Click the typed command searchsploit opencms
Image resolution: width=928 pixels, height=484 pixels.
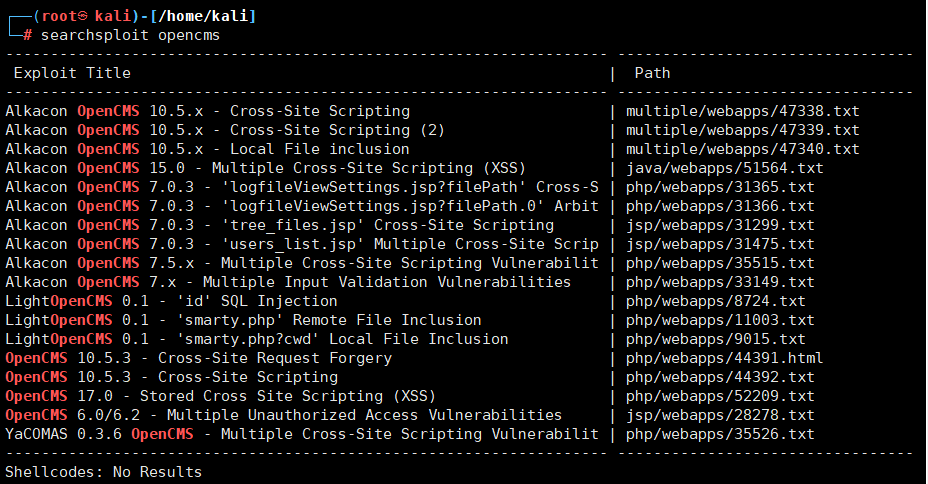[130, 35]
